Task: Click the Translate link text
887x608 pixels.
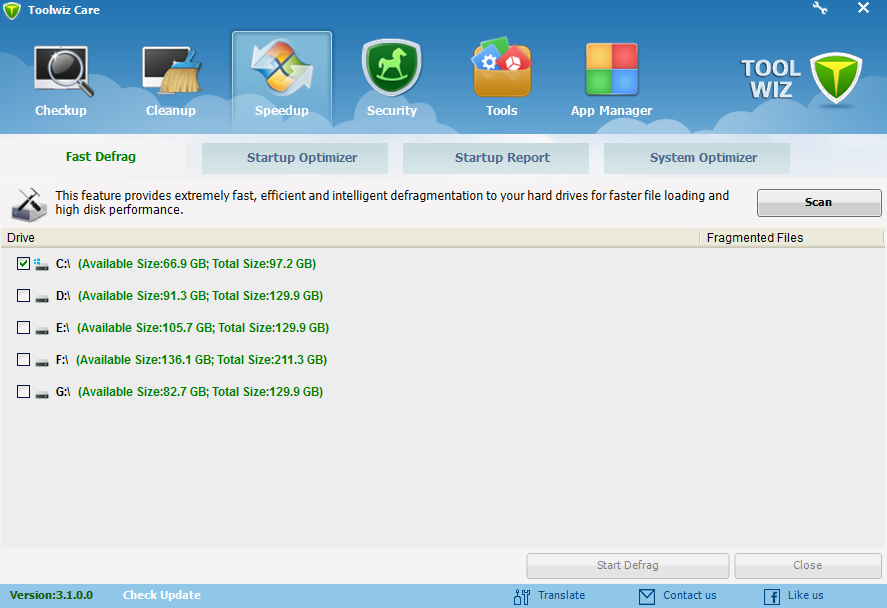Action: tap(561, 595)
